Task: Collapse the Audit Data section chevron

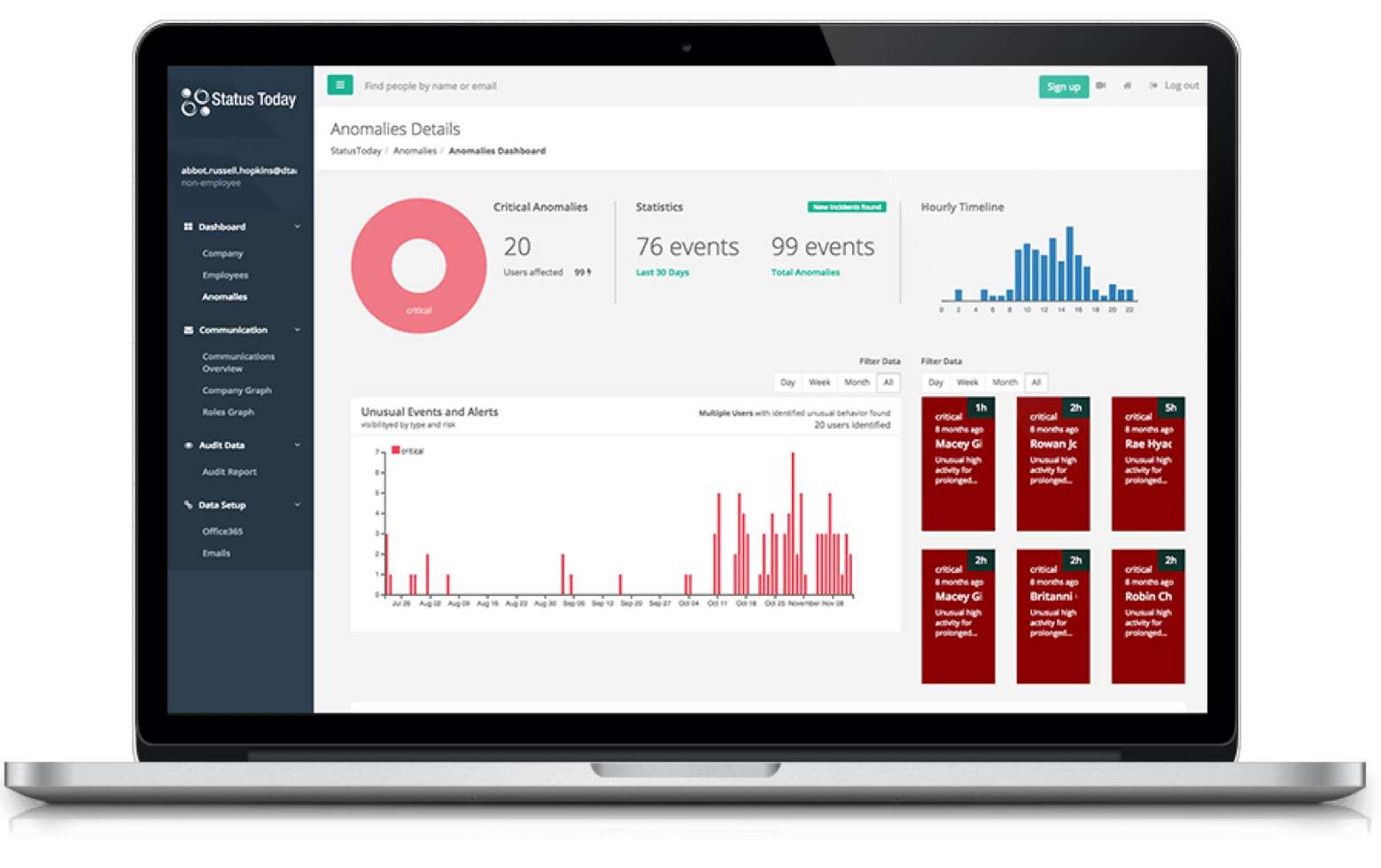Action: coord(297,445)
